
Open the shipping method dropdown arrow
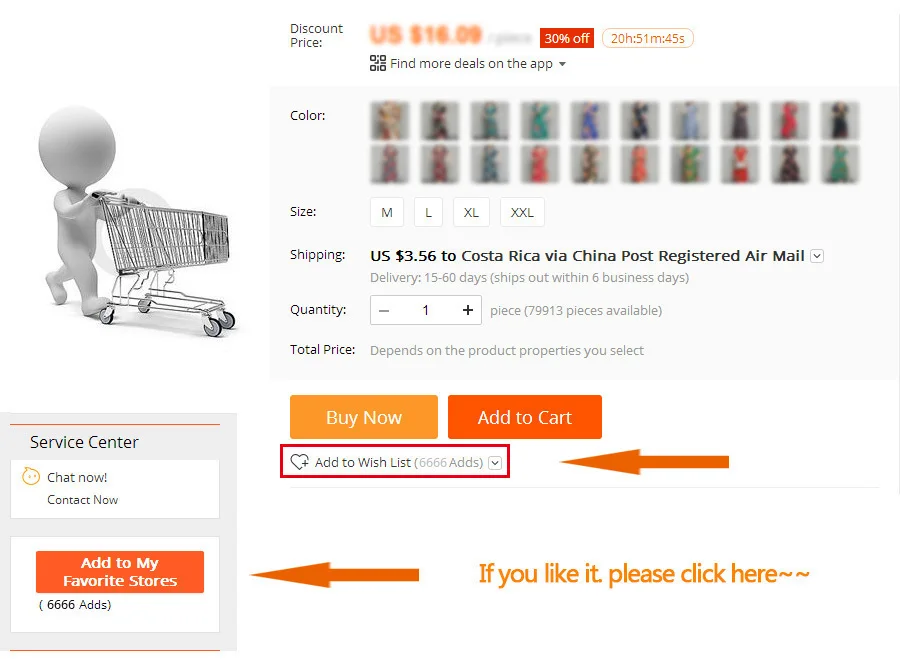tap(817, 256)
